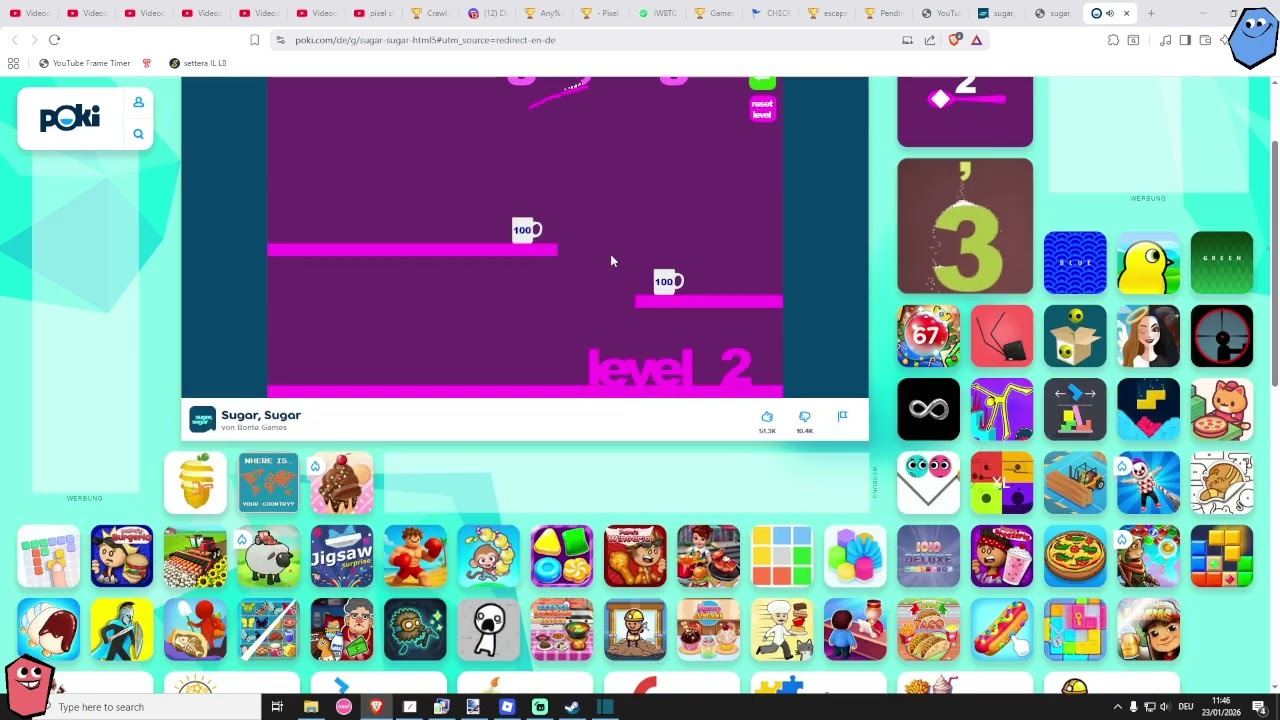The height and width of the screenshot is (720, 1280).
Task: Switch to the escape tab
Action: click(x=830, y=13)
